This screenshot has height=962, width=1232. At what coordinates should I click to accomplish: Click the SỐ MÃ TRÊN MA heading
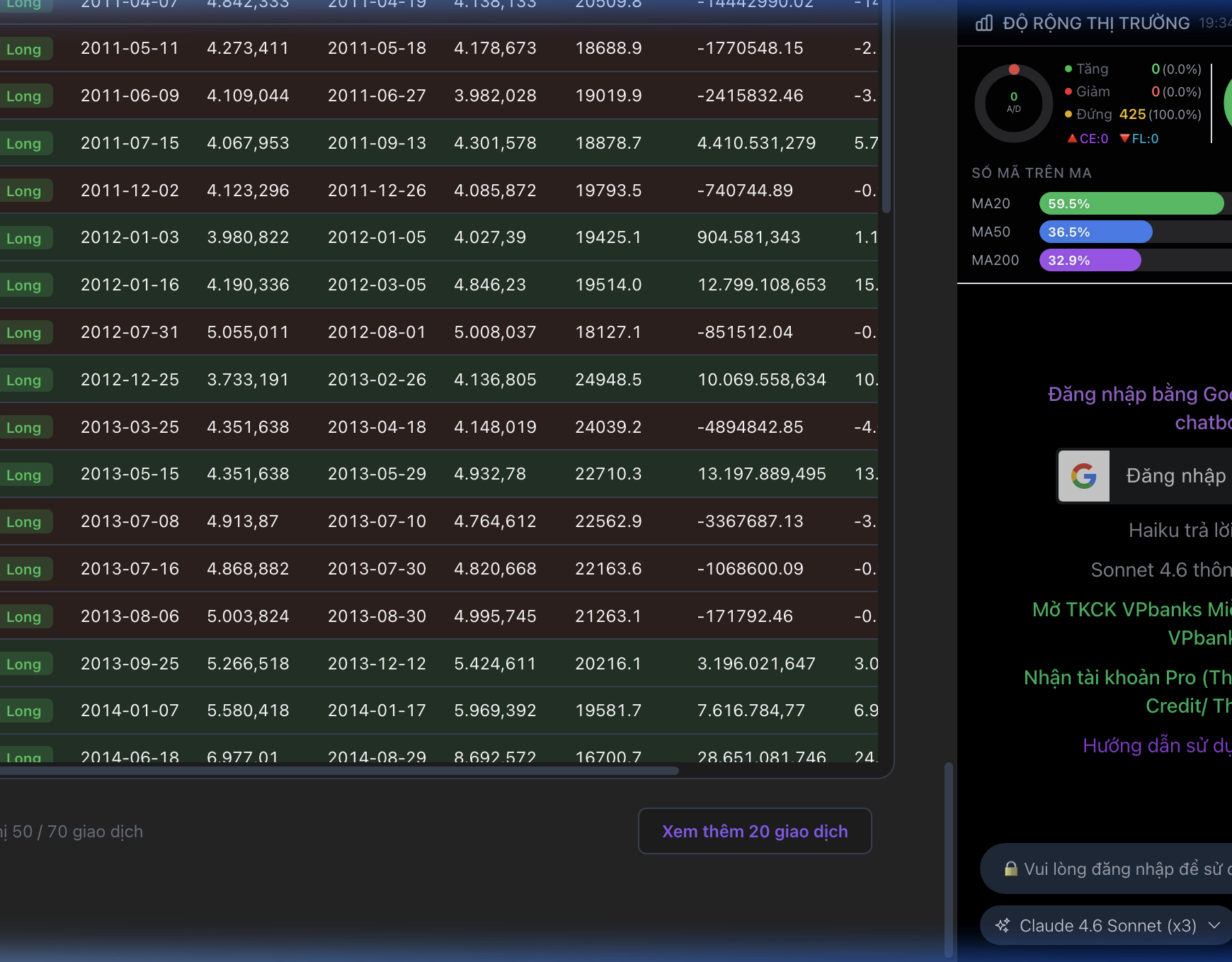[x=1031, y=173]
